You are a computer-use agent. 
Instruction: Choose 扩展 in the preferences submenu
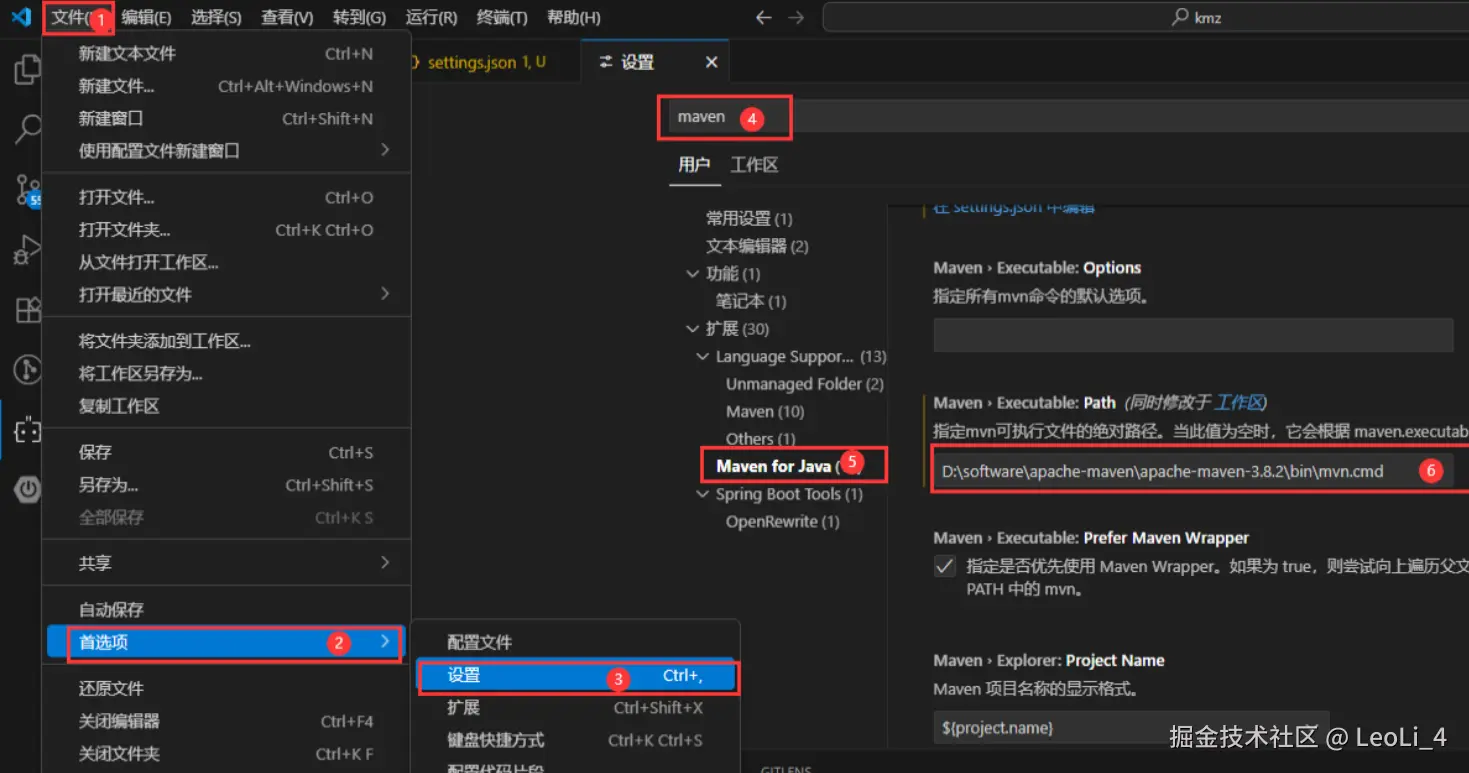coord(577,708)
